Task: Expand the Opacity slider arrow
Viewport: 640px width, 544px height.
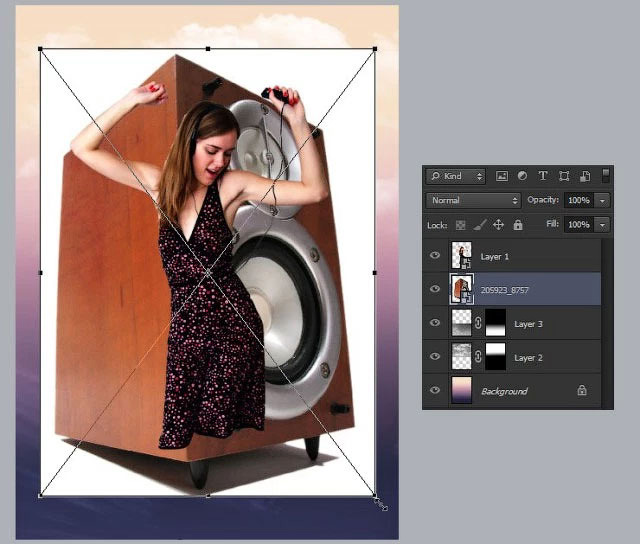Action: coord(602,200)
